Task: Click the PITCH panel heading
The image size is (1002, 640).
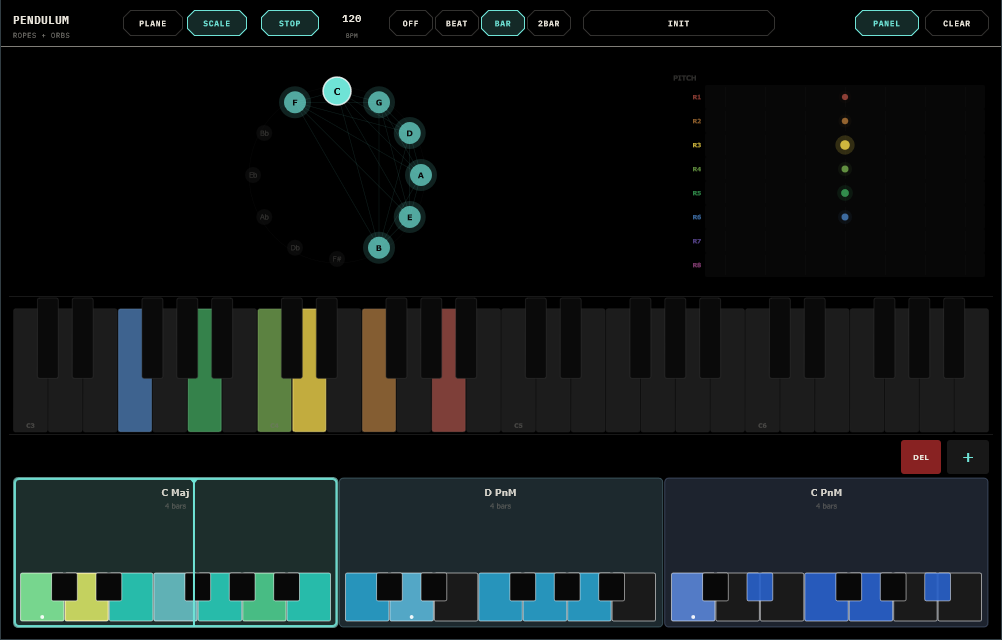Action: [684, 78]
